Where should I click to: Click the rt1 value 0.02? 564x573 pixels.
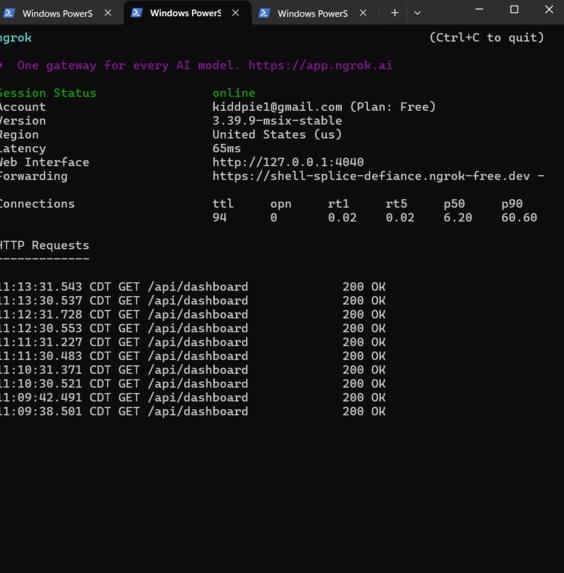click(x=342, y=218)
